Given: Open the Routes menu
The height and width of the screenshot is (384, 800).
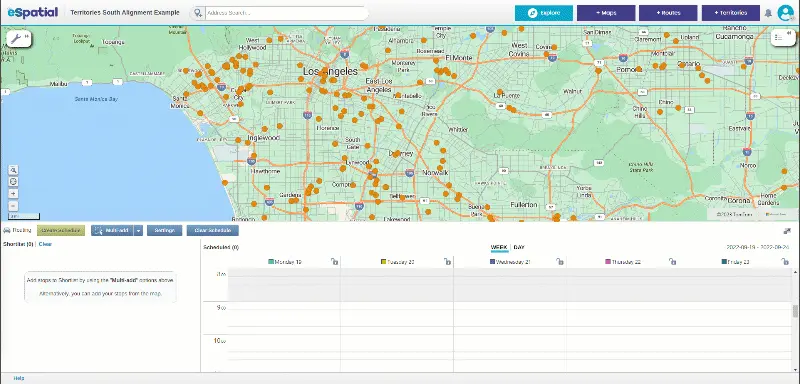Looking at the screenshot, I should tap(668, 13).
